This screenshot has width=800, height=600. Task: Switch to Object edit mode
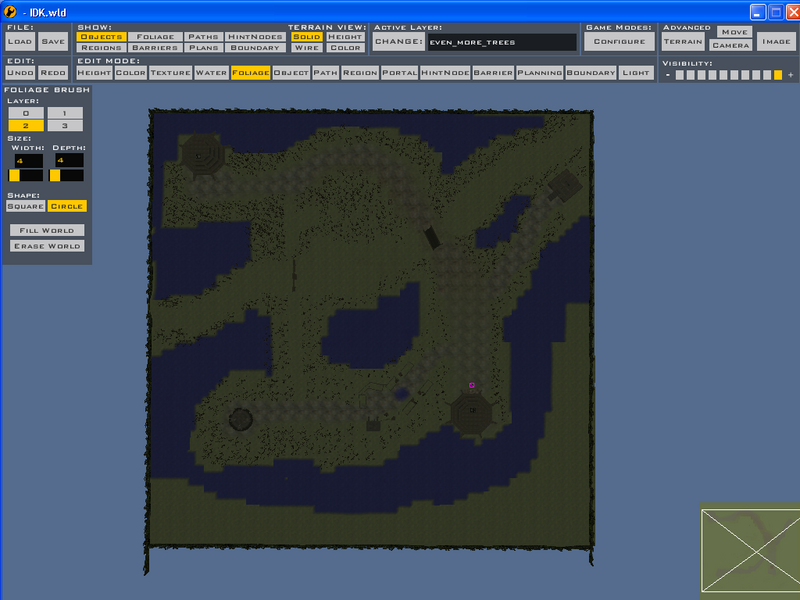click(291, 72)
